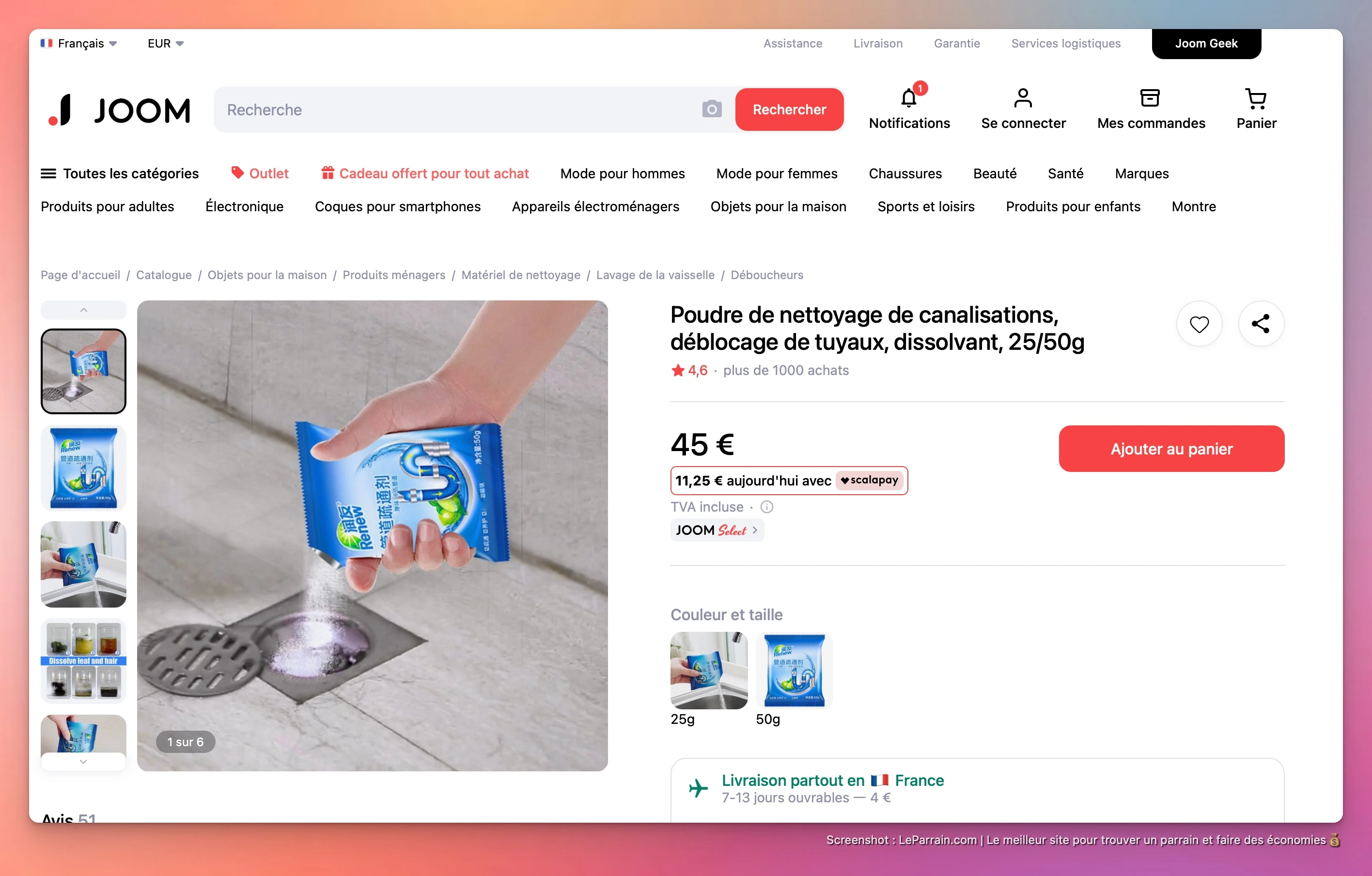Add product to favorites with heart icon
The image size is (1372, 876).
pos(1199,324)
